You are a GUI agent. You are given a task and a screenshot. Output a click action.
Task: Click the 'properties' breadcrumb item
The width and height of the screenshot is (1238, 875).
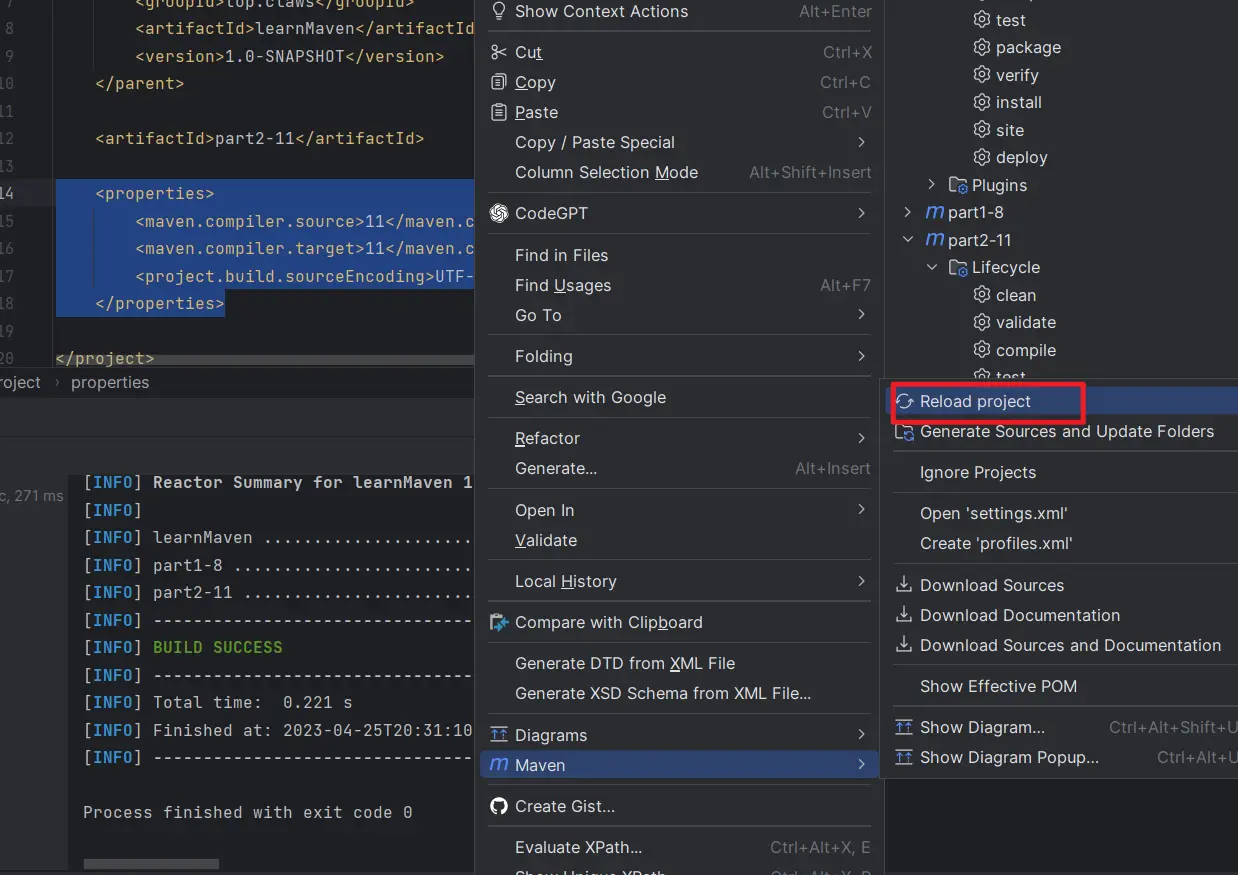[x=110, y=382]
